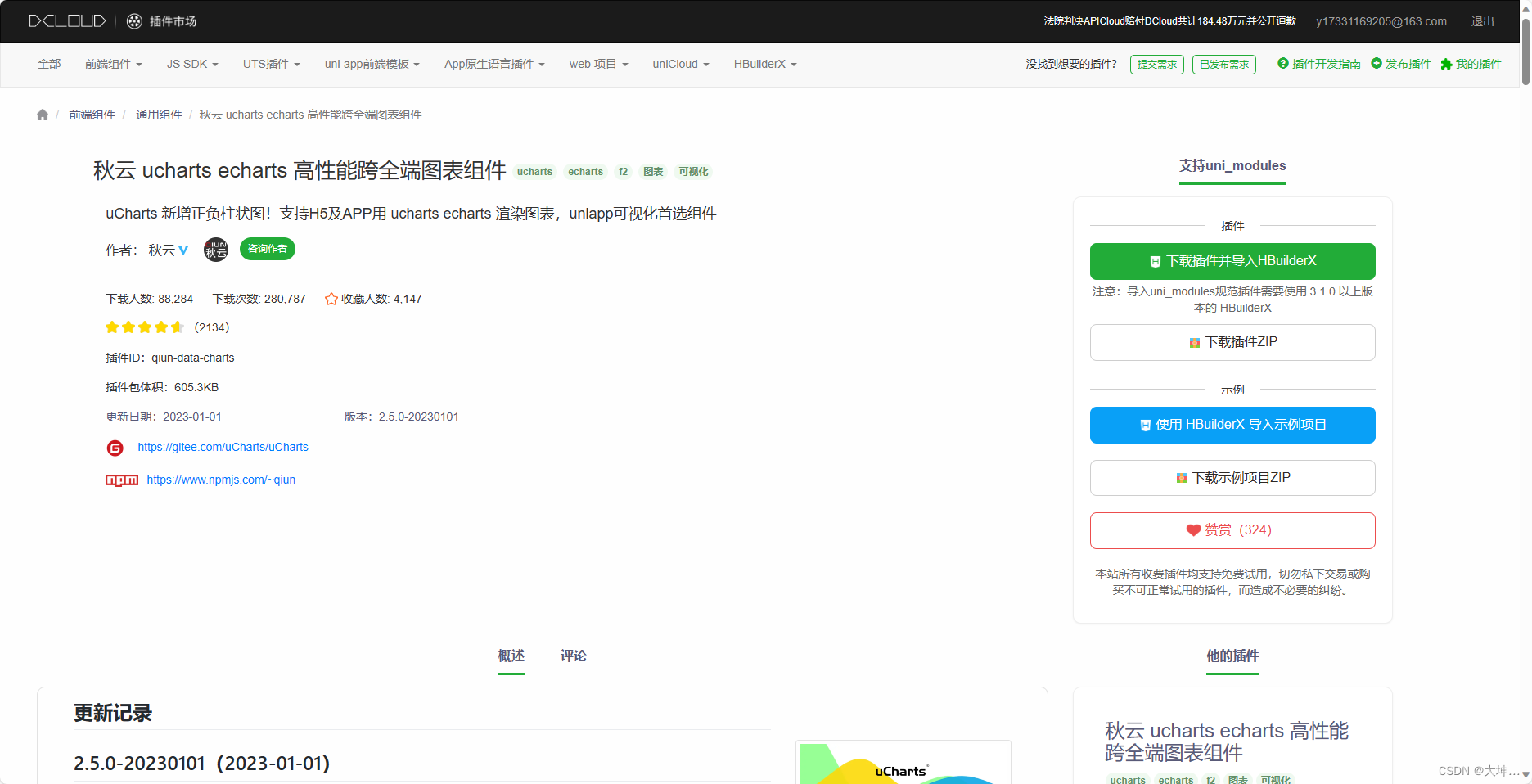Click the favorite star icon
This screenshot has height=784, width=1532.
[331, 299]
